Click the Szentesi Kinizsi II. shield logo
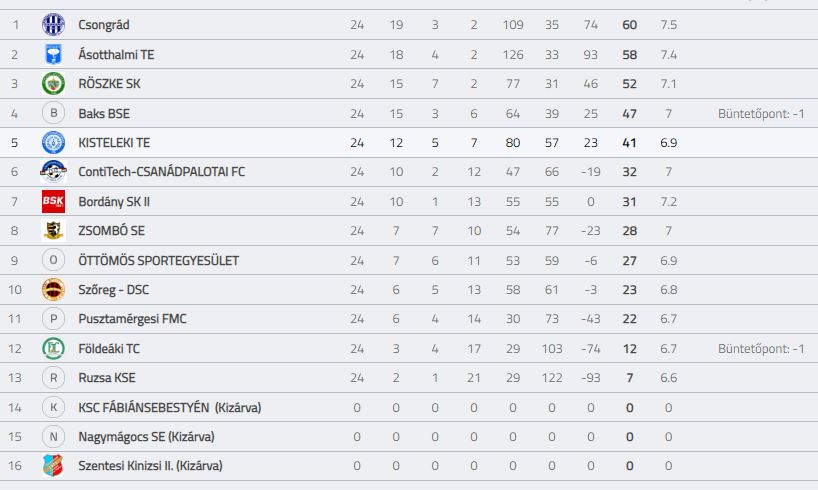 [53, 465]
